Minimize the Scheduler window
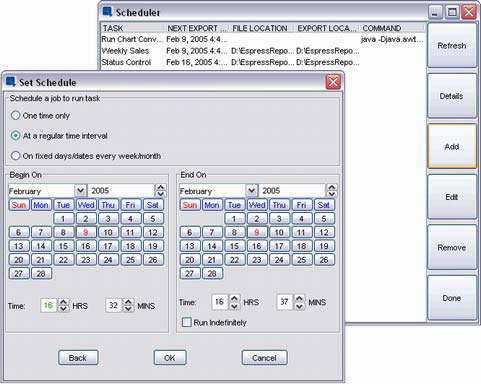 pos(435,12)
